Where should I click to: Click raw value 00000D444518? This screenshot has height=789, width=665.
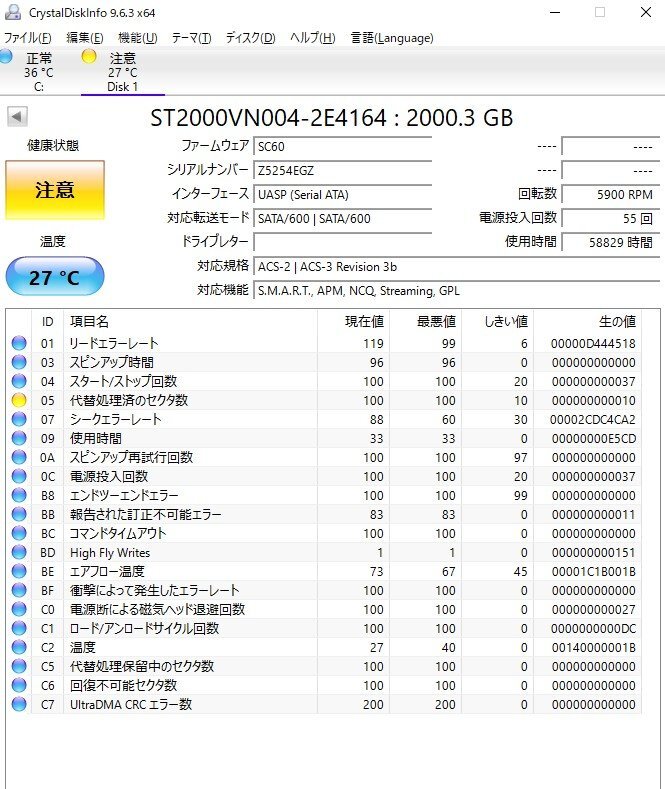[x=593, y=344]
